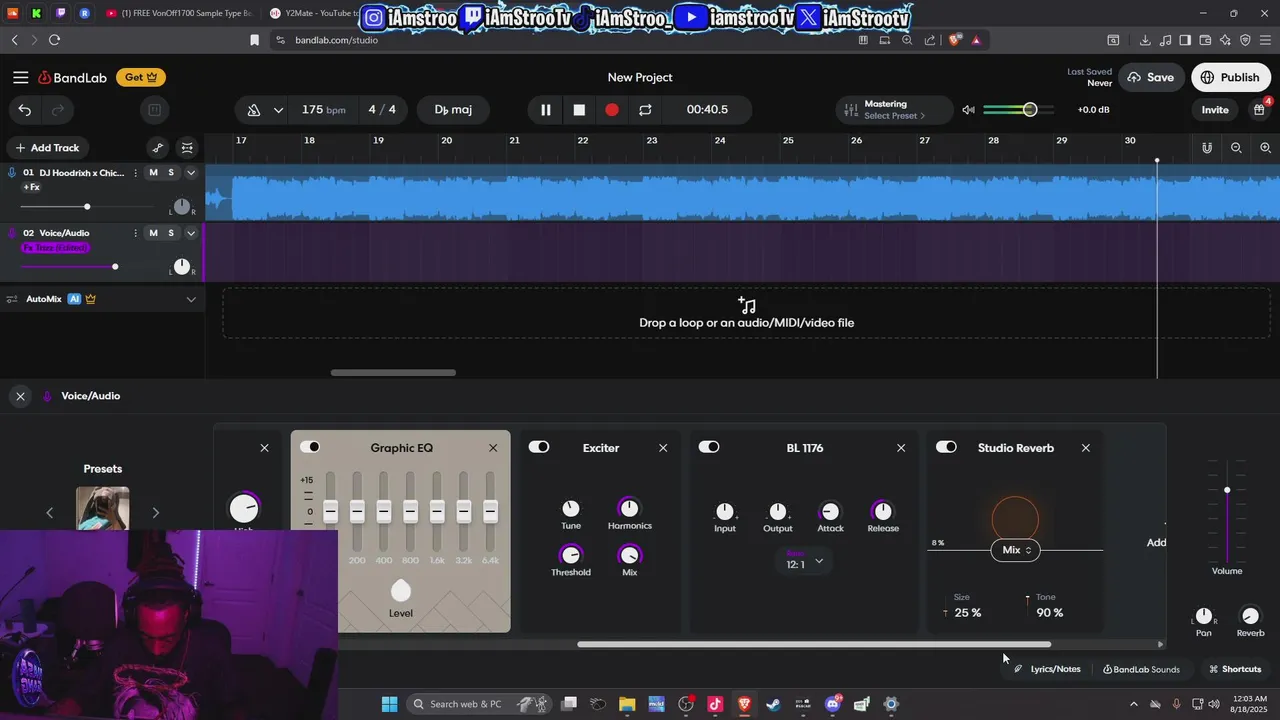This screenshot has height=720, width=1280.
Task: Remove the Studio Reverb effect
Action: tap(1086, 448)
